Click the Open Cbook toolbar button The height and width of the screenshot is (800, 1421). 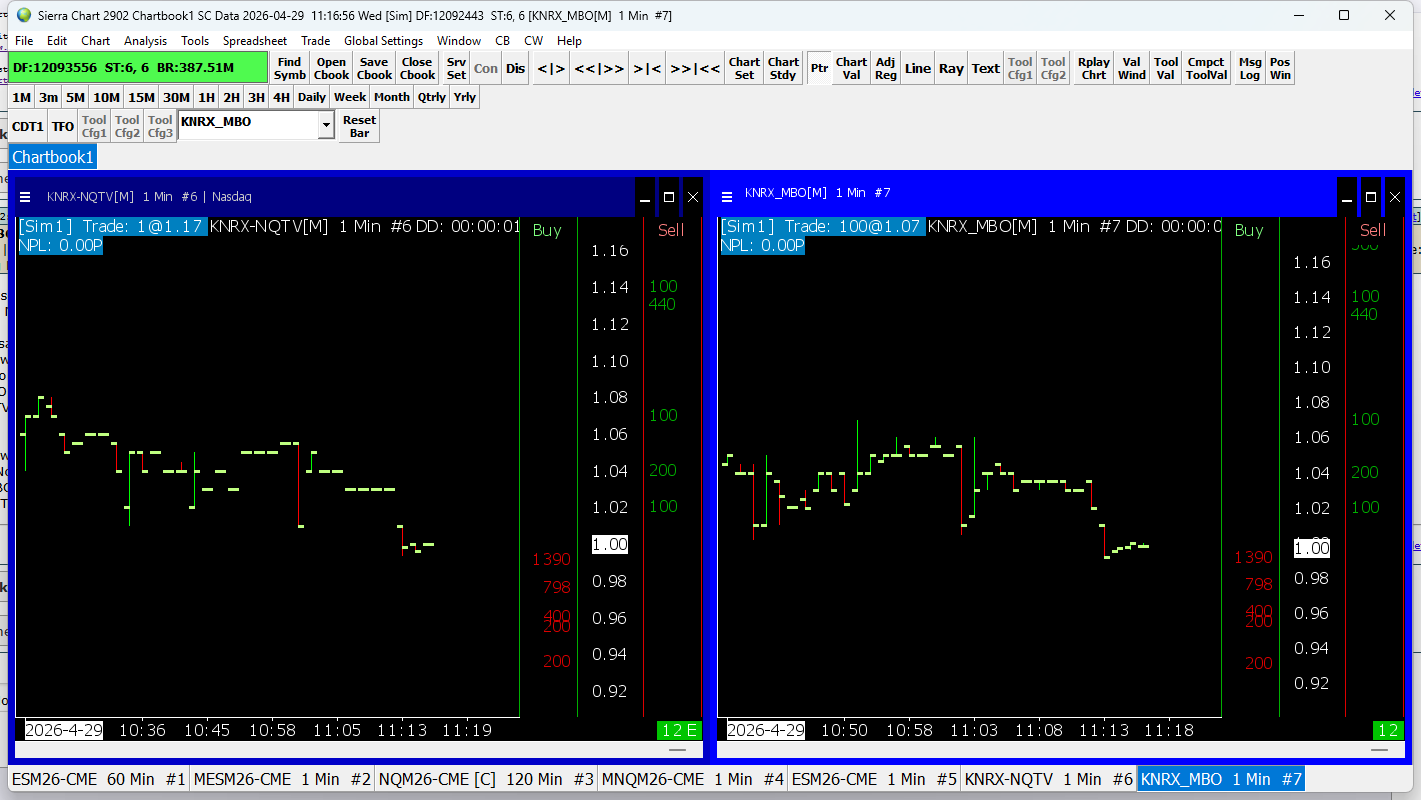[331, 68]
